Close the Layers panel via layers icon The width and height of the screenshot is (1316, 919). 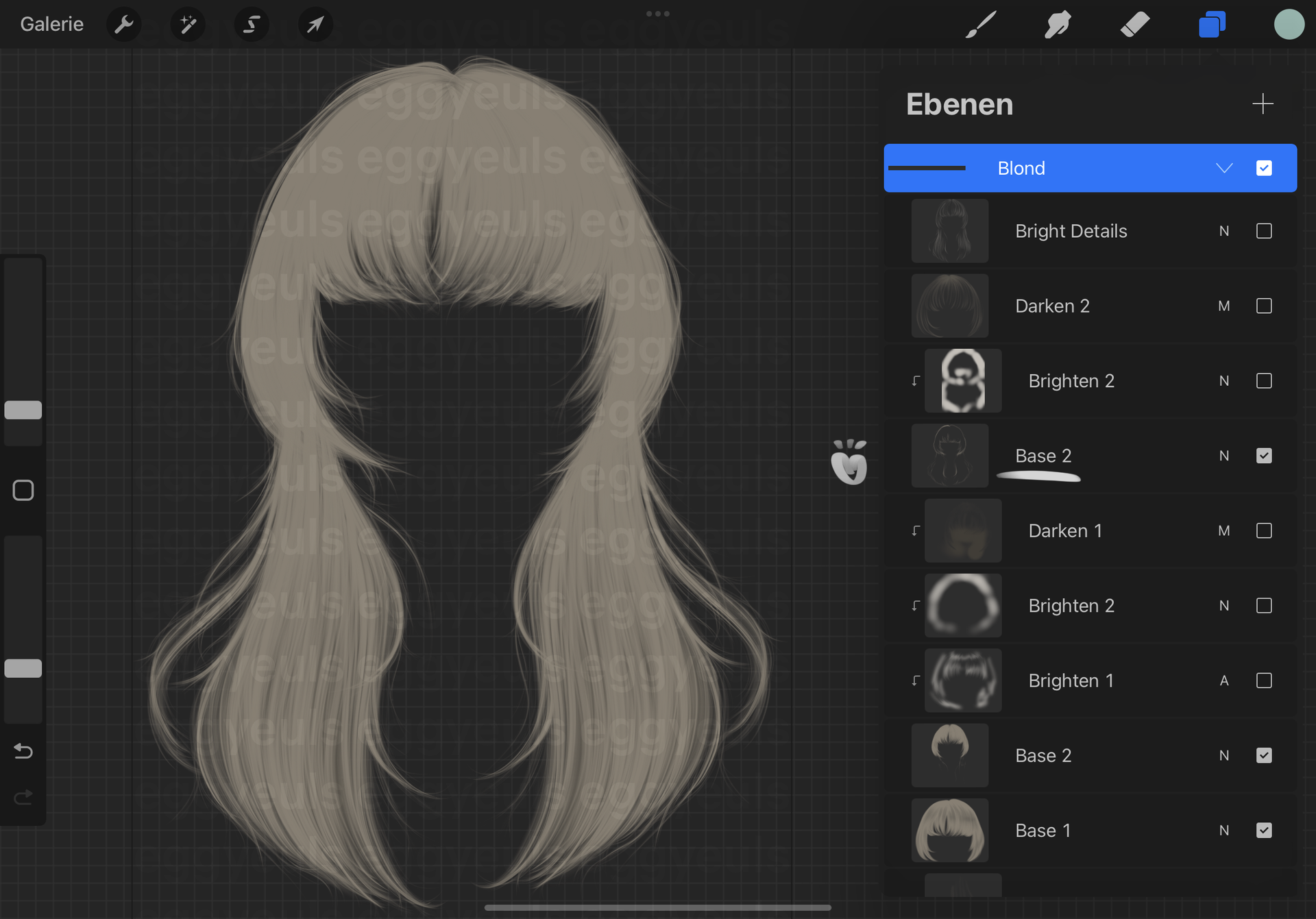1212,25
